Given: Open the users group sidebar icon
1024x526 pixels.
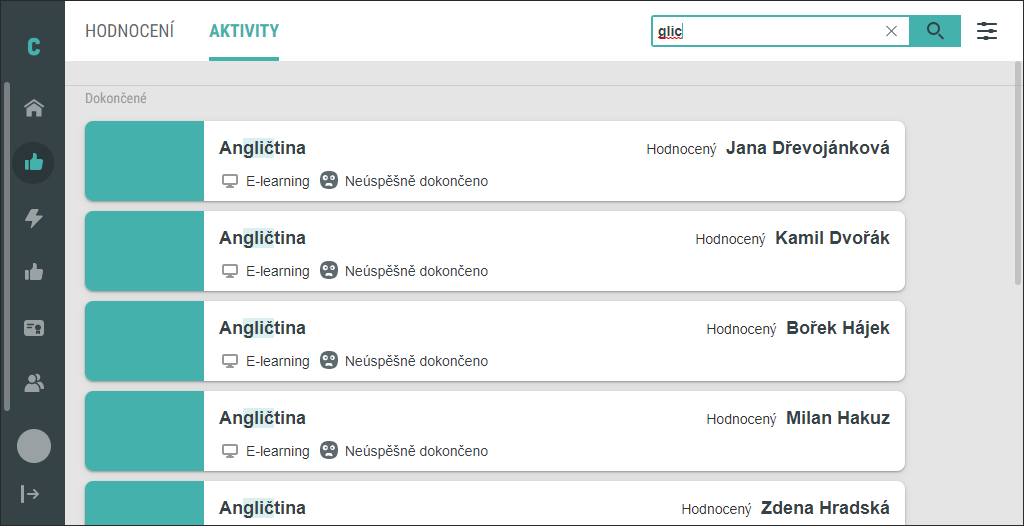Looking at the screenshot, I should pyautogui.click(x=33, y=383).
